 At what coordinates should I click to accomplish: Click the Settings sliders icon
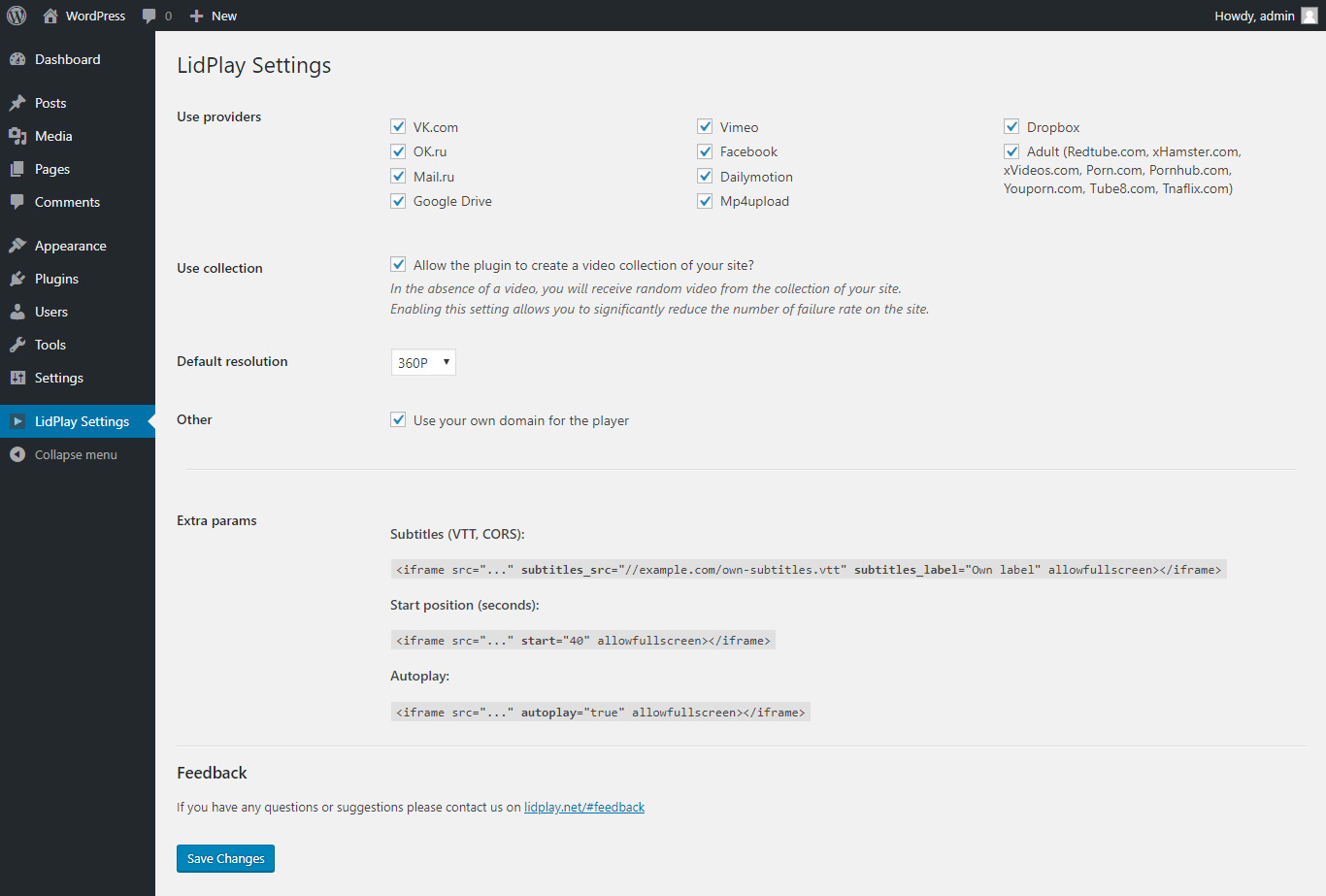click(17, 378)
